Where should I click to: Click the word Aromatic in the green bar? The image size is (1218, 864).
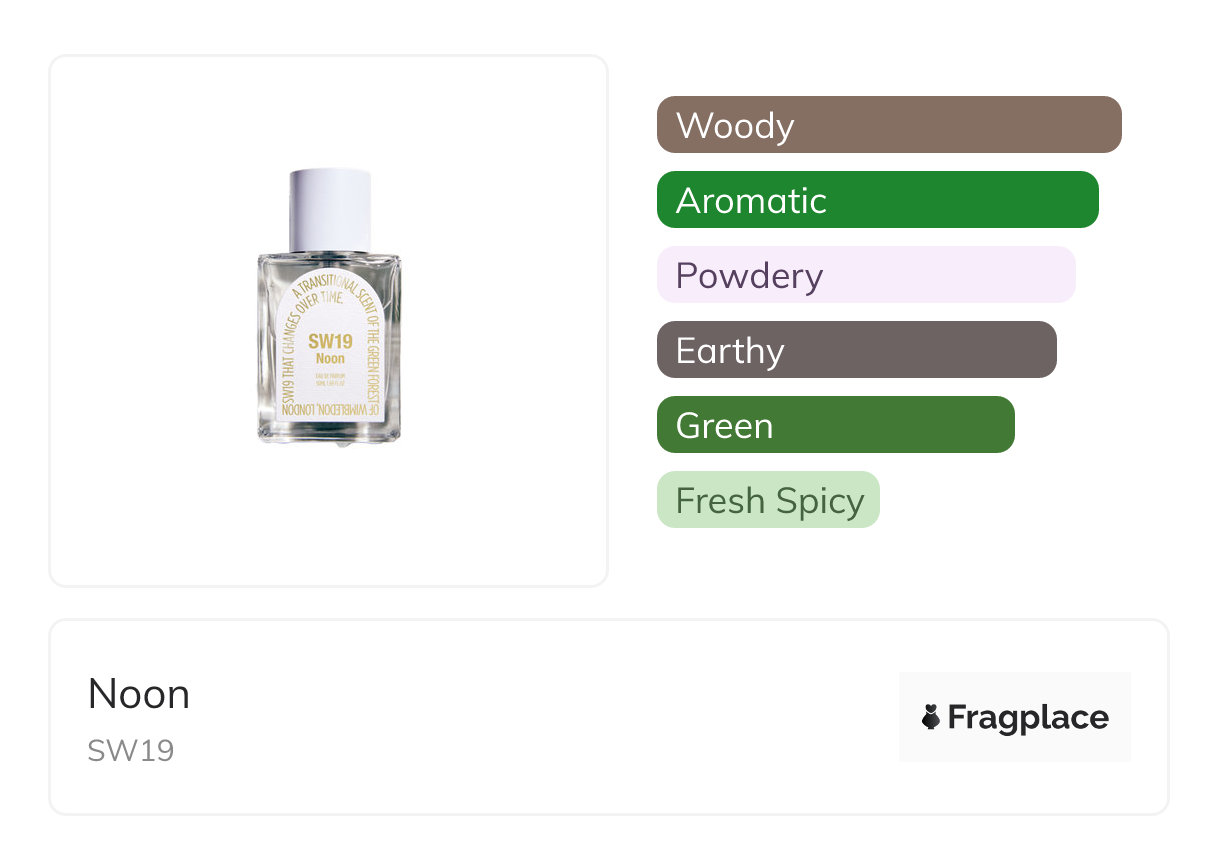[751, 201]
